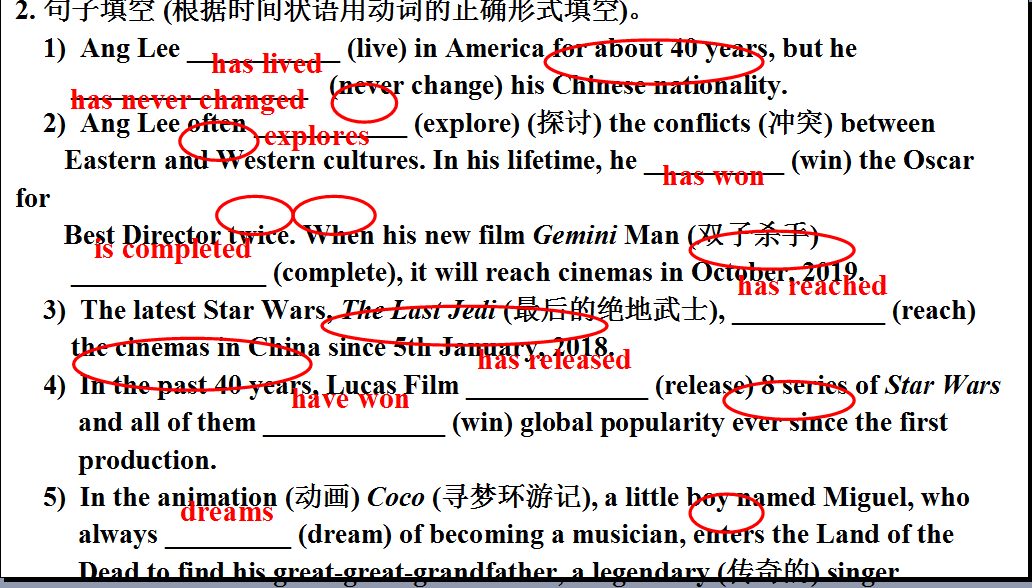1032x588 pixels.
Task: Click the circled word "often"
Action: click(x=217, y=124)
